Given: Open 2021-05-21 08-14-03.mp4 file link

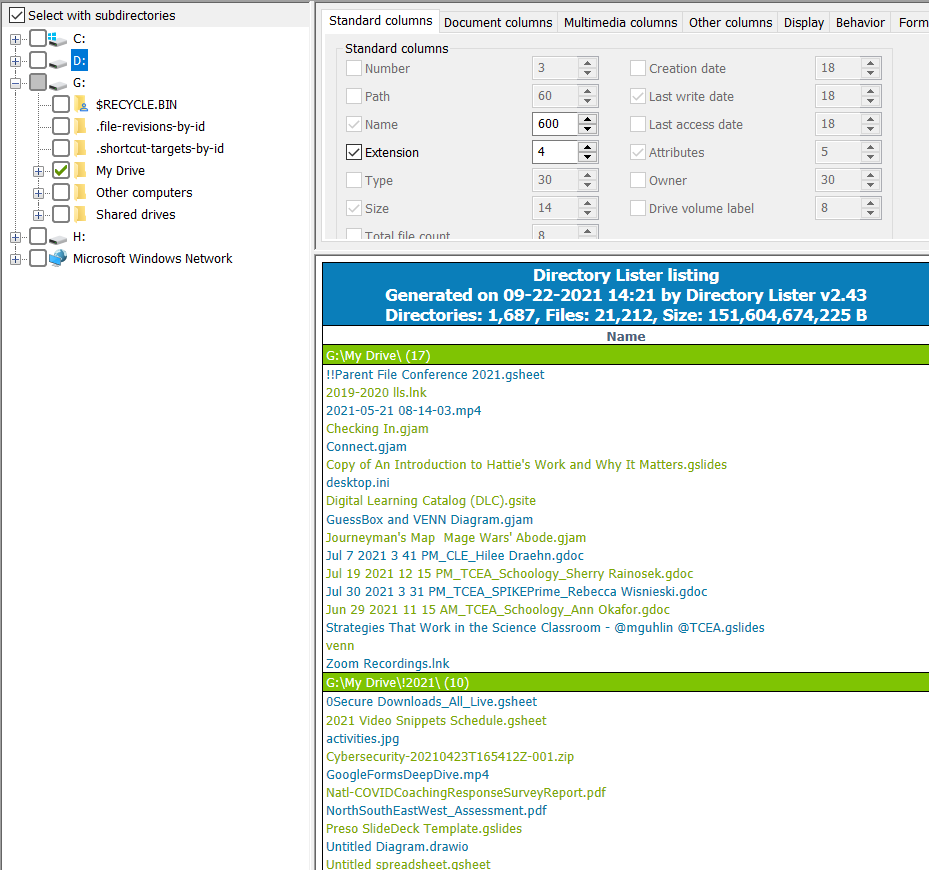Looking at the screenshot, I should pyautogui.click(x=403, y=411).
